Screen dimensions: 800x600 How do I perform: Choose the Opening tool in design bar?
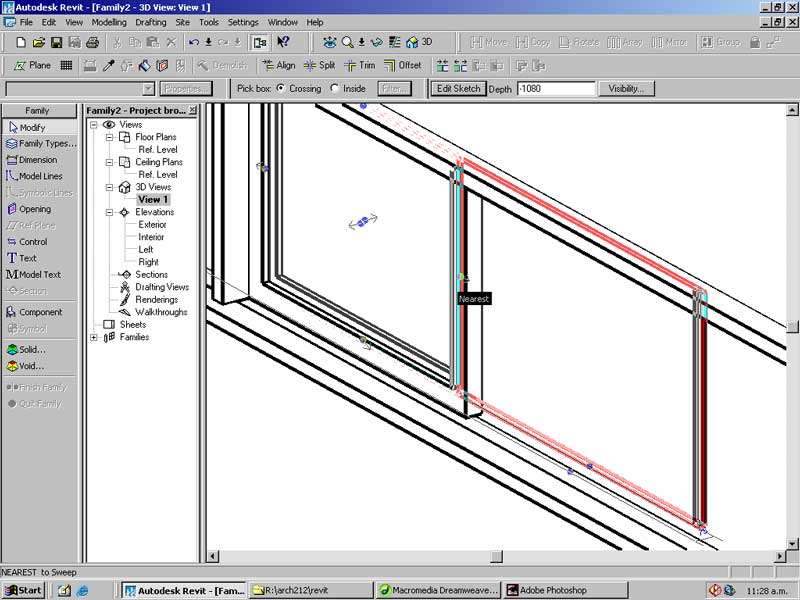tap(29, 209)
